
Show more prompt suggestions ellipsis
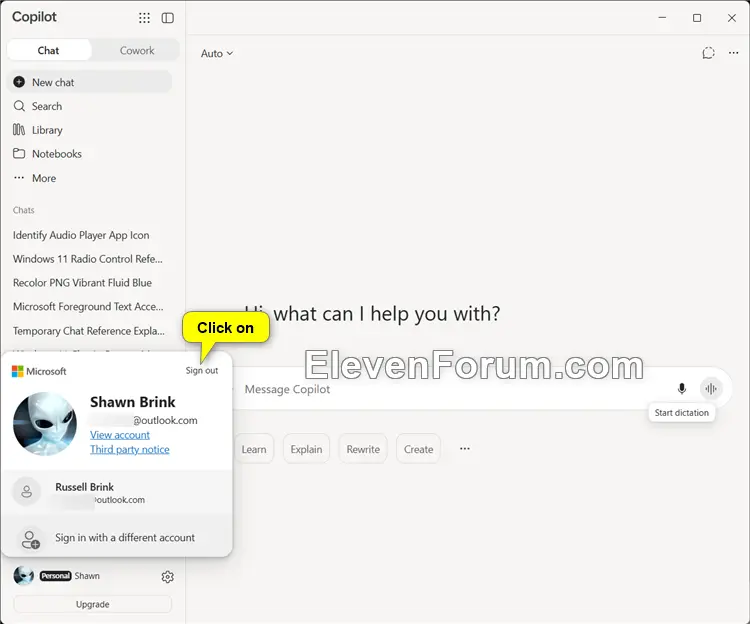pos(464,449)
